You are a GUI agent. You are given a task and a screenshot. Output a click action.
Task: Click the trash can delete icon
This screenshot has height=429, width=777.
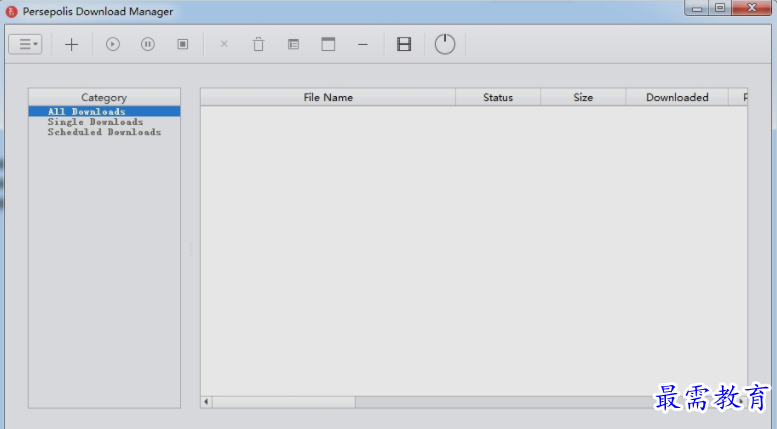pyautogui.click(x=258, y=44)
